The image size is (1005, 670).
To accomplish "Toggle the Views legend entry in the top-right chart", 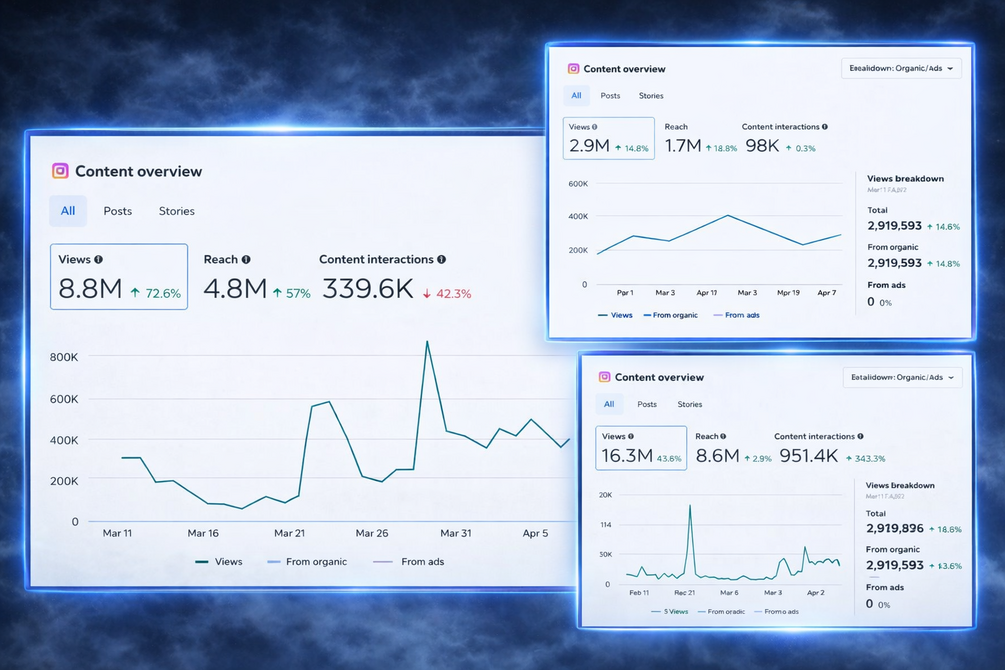I will [x=615, y=315].
